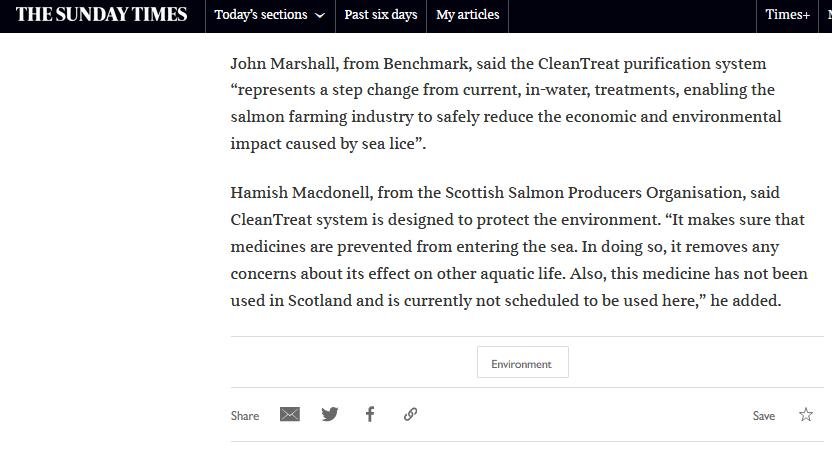Click the star icon to save article
832x451 pixels.
806,415
